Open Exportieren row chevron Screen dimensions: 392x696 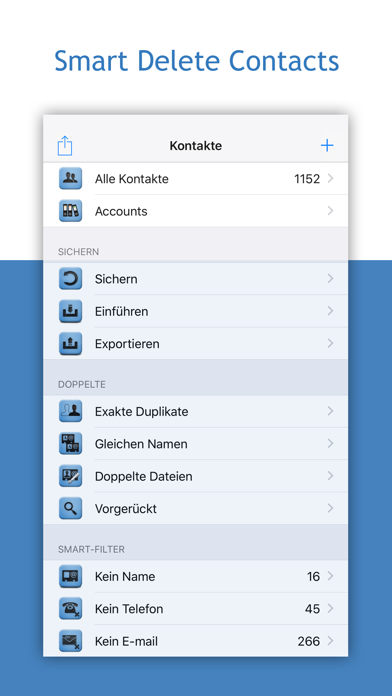click(x=330, y=343)
